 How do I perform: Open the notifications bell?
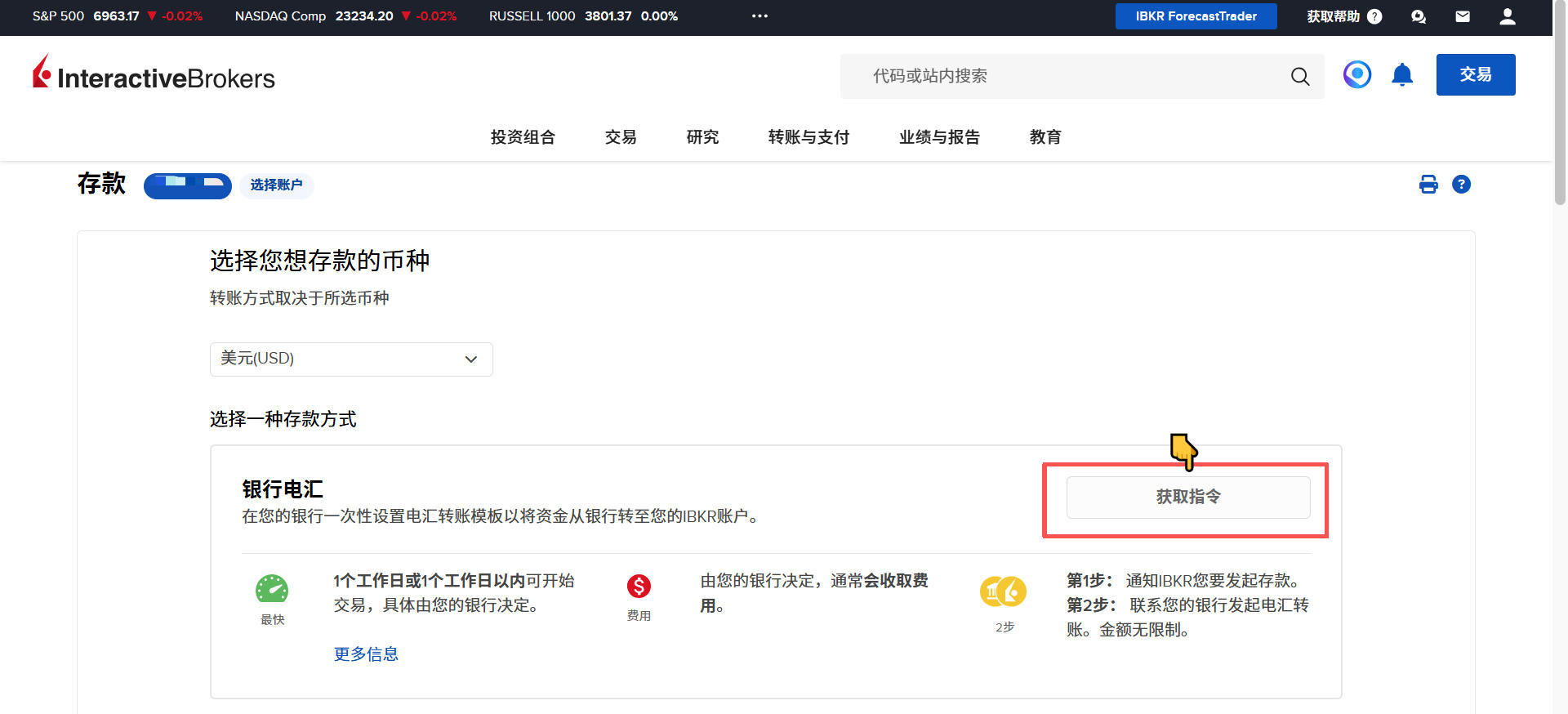pyautogui.click(x=1401, y=75)
